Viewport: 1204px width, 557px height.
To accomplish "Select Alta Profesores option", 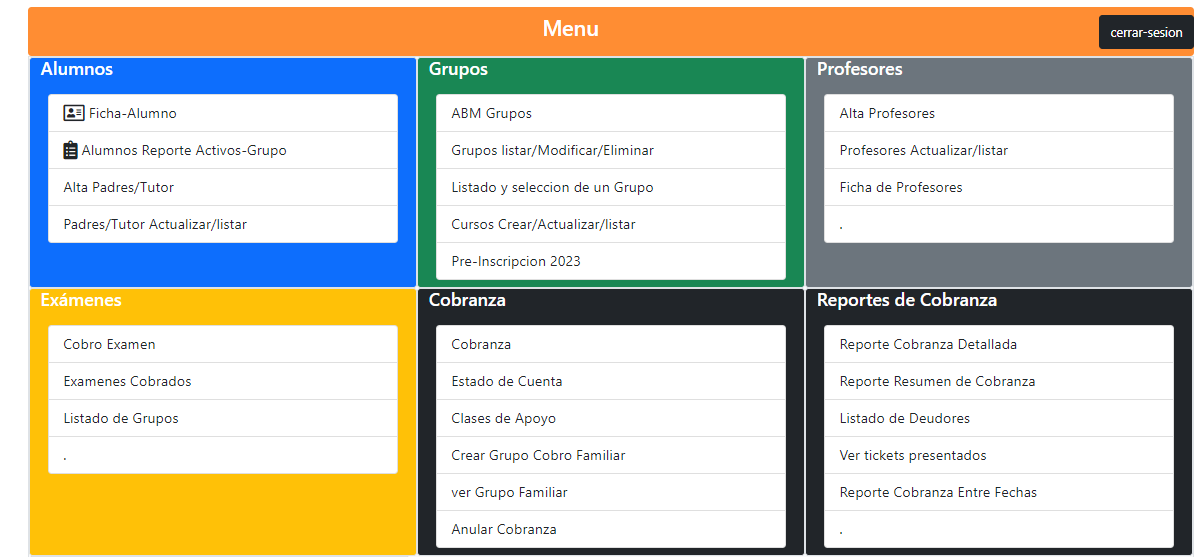I will [x=887, y=113].
